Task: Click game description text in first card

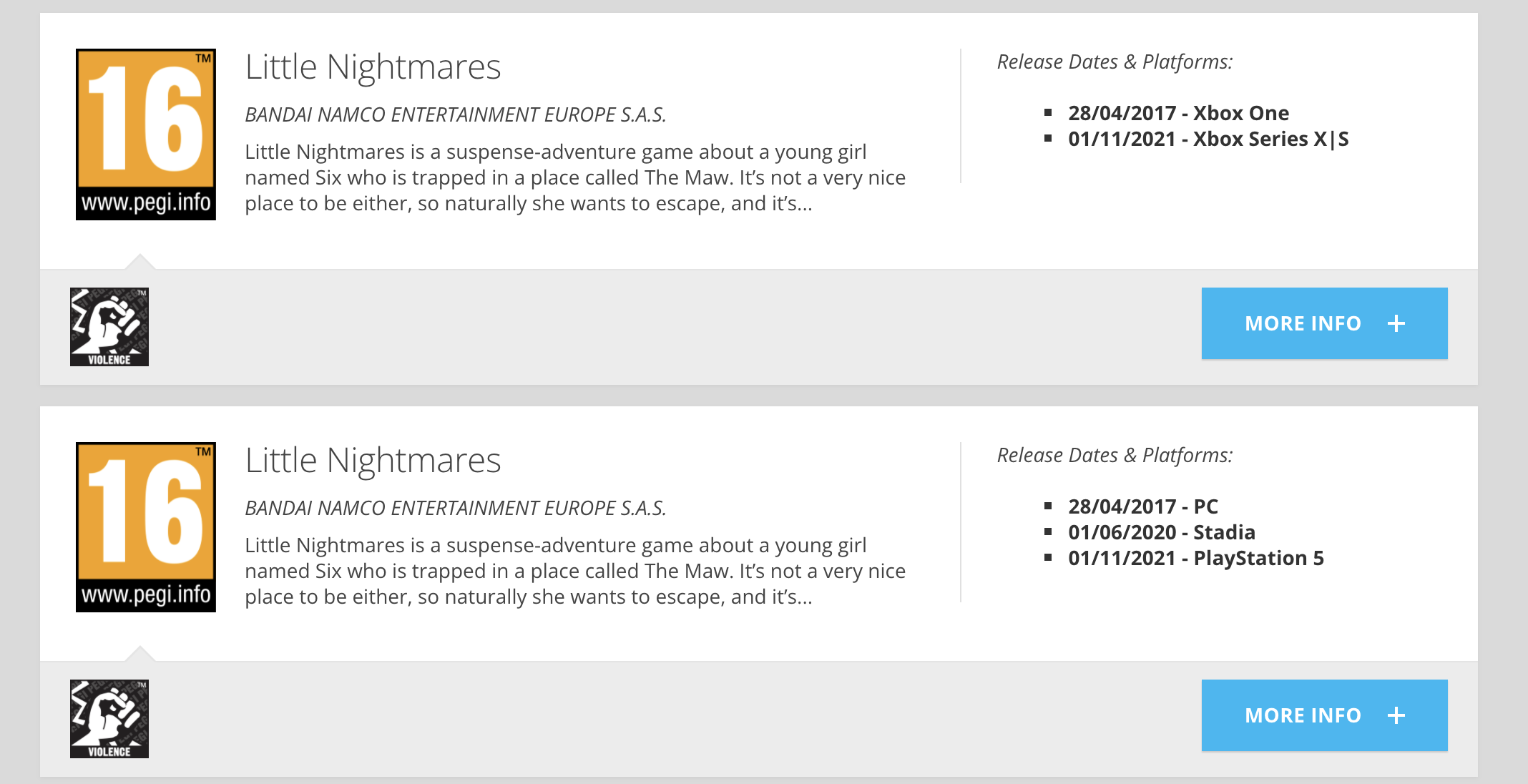Action: (575, 177)
